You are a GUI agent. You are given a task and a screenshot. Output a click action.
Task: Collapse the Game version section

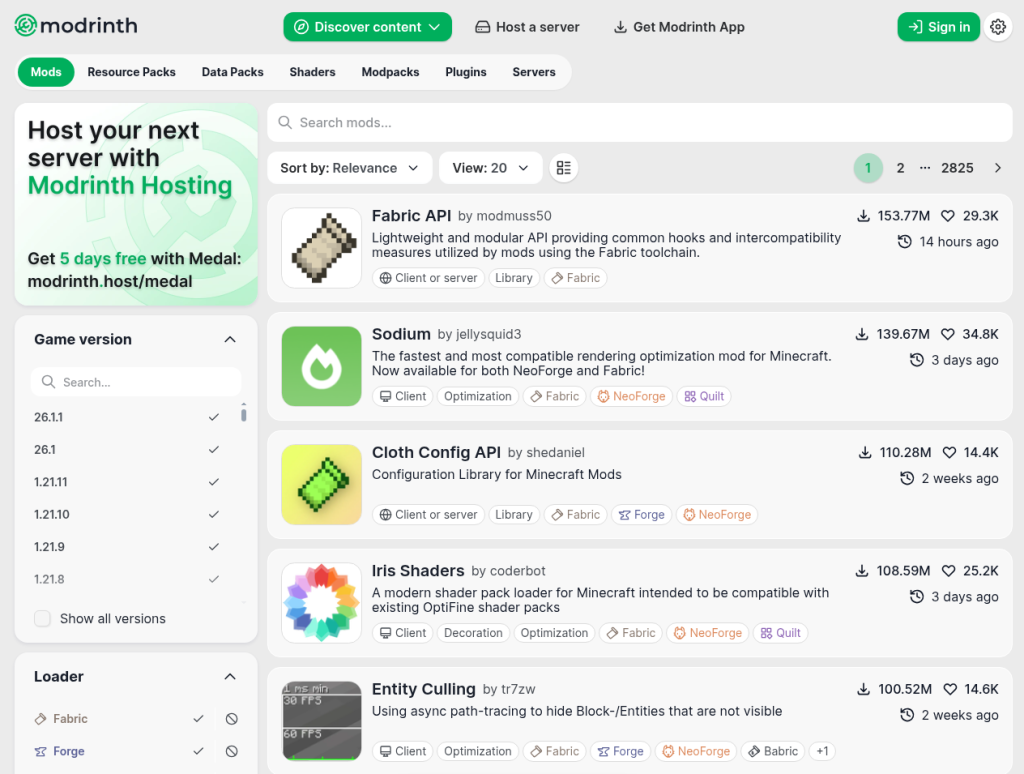pos(230,340)
